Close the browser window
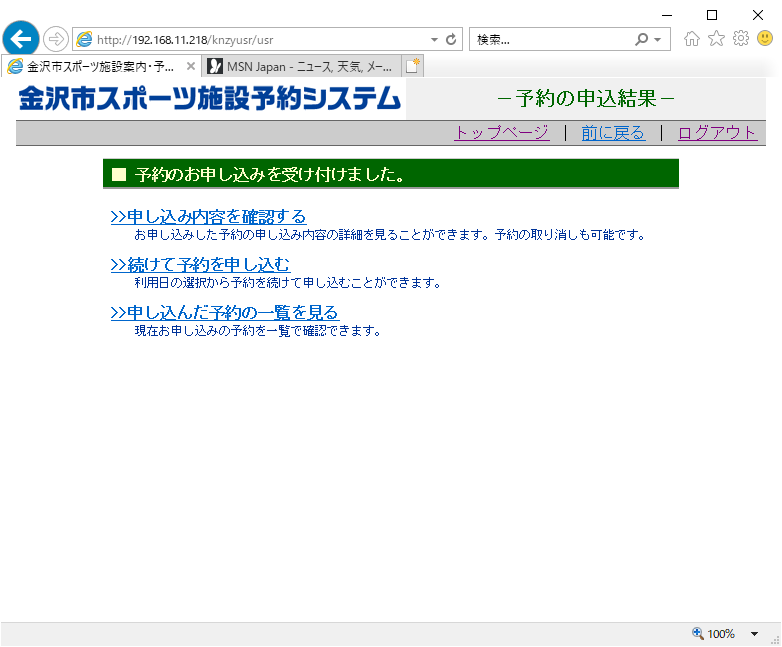782x647 pixels. pyautogui.click(x=758, y=15)
